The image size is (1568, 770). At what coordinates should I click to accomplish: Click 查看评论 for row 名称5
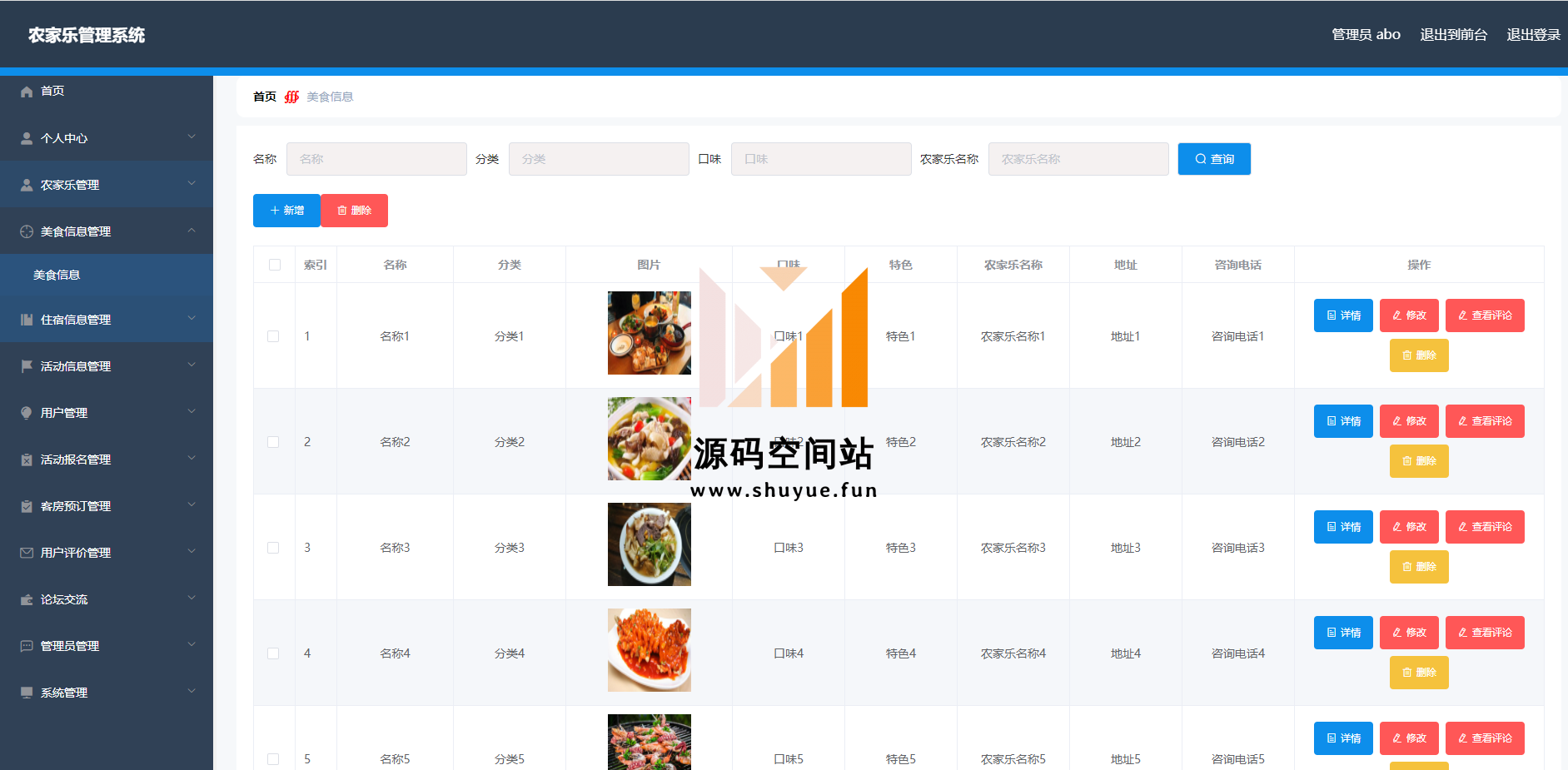(x=1485, y=738)
